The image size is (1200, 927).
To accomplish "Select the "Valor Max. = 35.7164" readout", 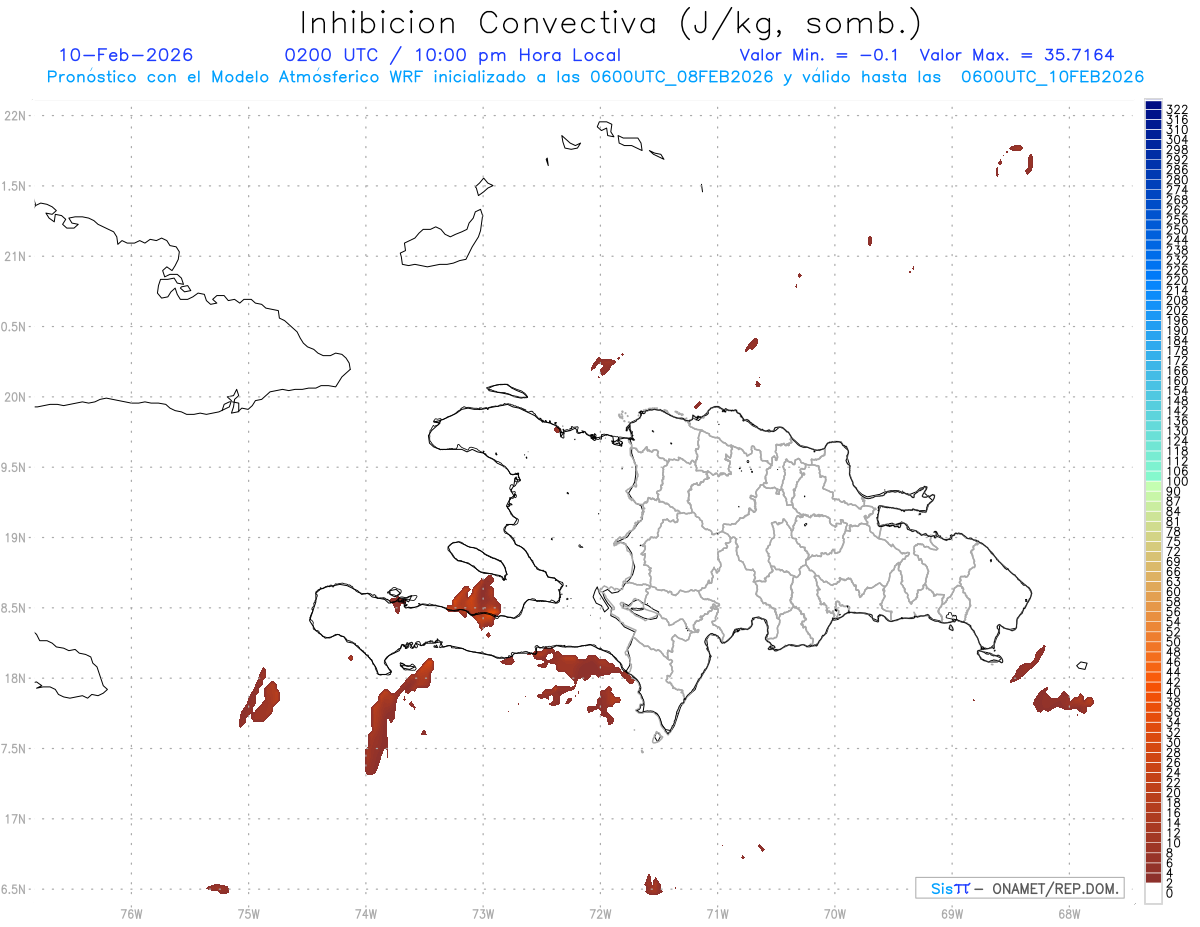I will click(1017, 55).
